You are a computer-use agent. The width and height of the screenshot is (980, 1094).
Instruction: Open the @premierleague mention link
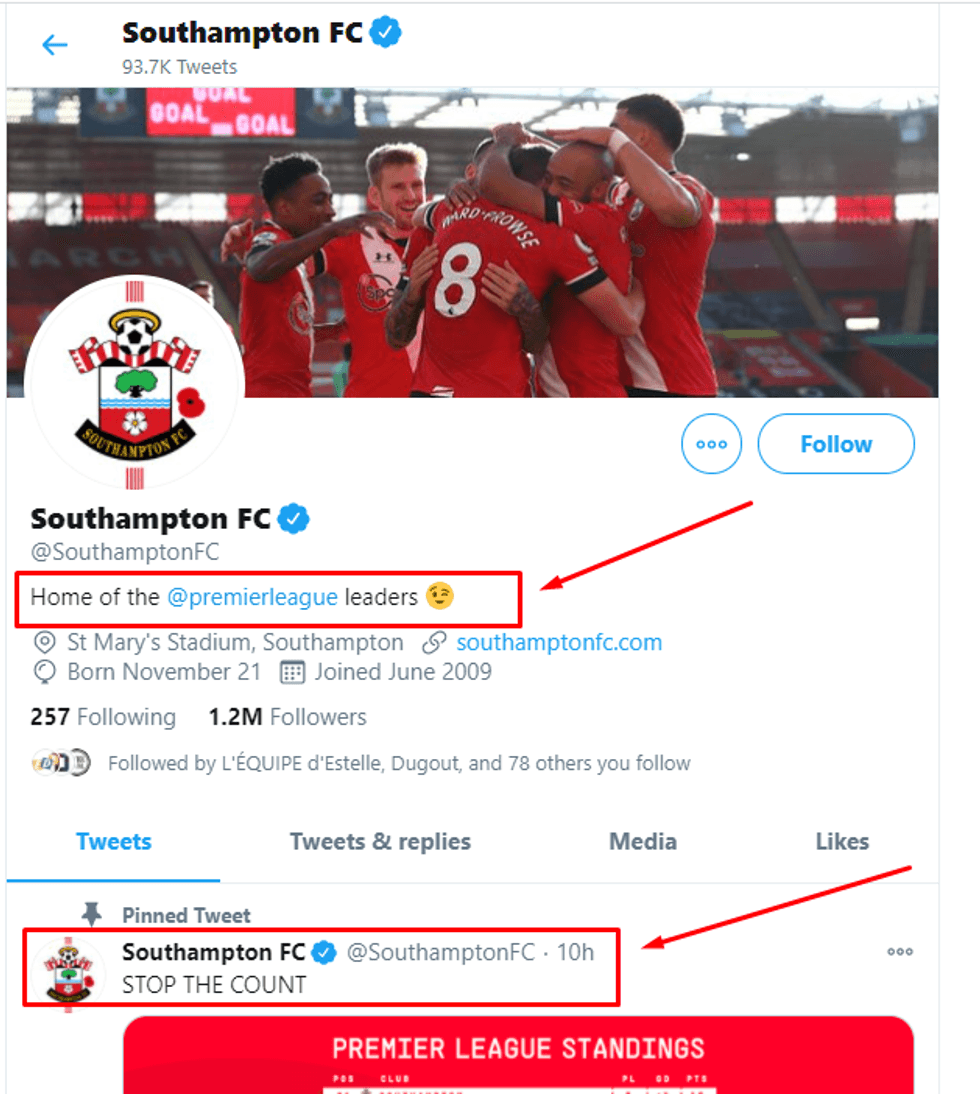(252, 597)
